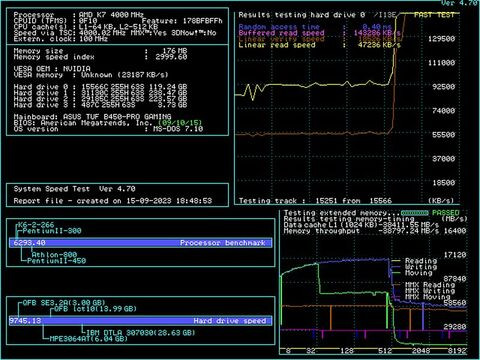480x360 pixels.
Task: Select 'Extern. clock: 100 MHz' text
Action: click(60, 39)
